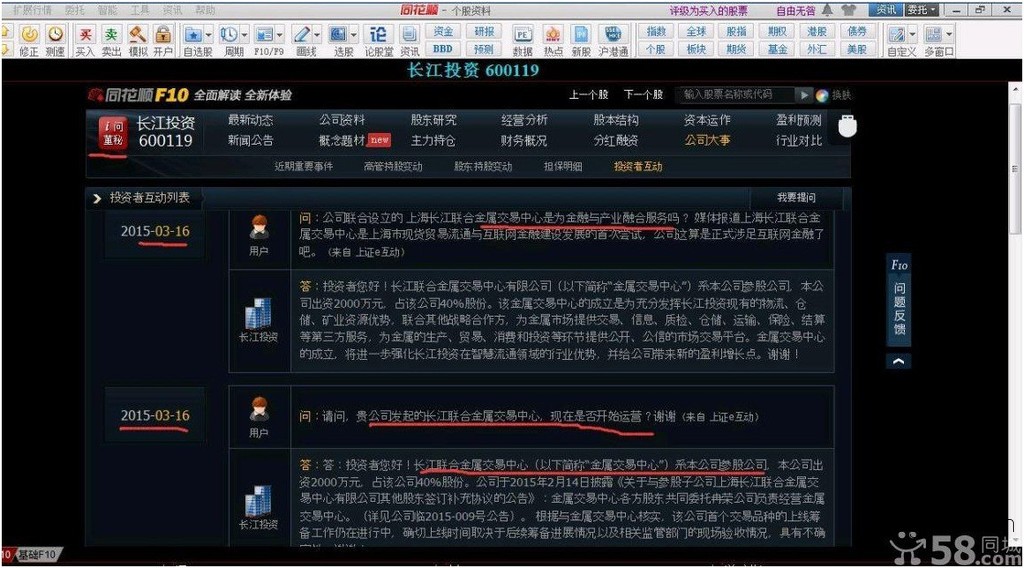Switch to the 最新动态 tab
1024x568 pixels.
coord(250,120)
